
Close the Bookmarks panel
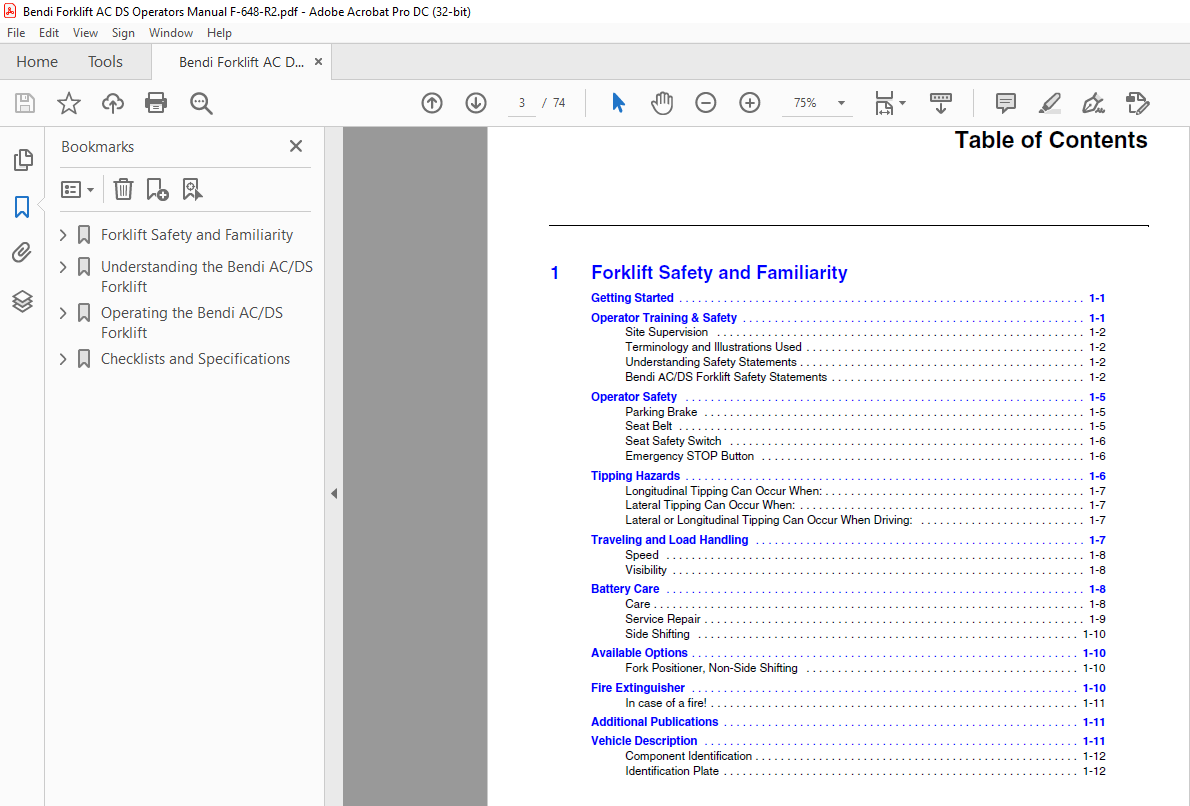coord(296,146)
